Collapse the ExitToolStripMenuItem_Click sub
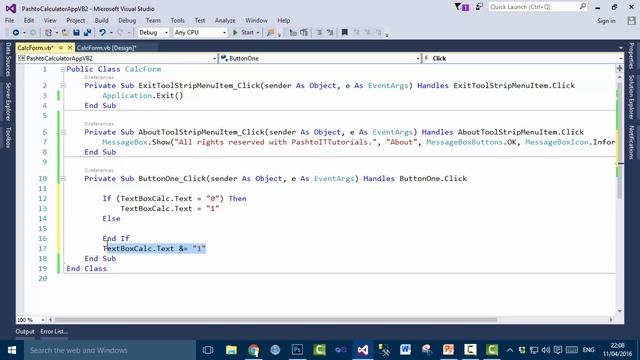 [63, 86]
